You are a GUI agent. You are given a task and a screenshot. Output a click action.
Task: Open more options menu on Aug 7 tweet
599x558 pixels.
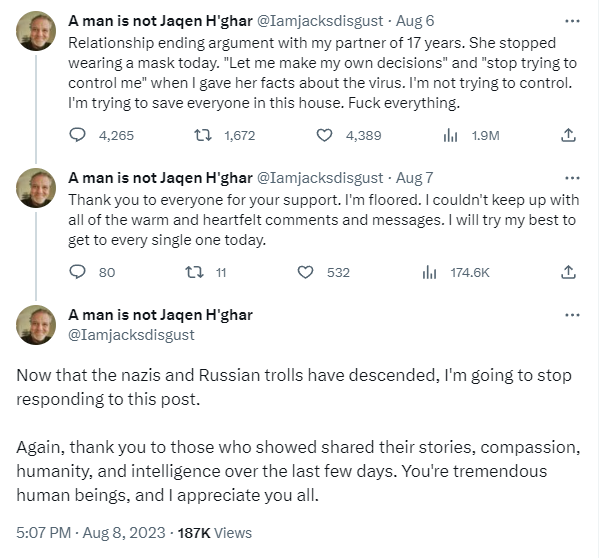tap(572, 178)
